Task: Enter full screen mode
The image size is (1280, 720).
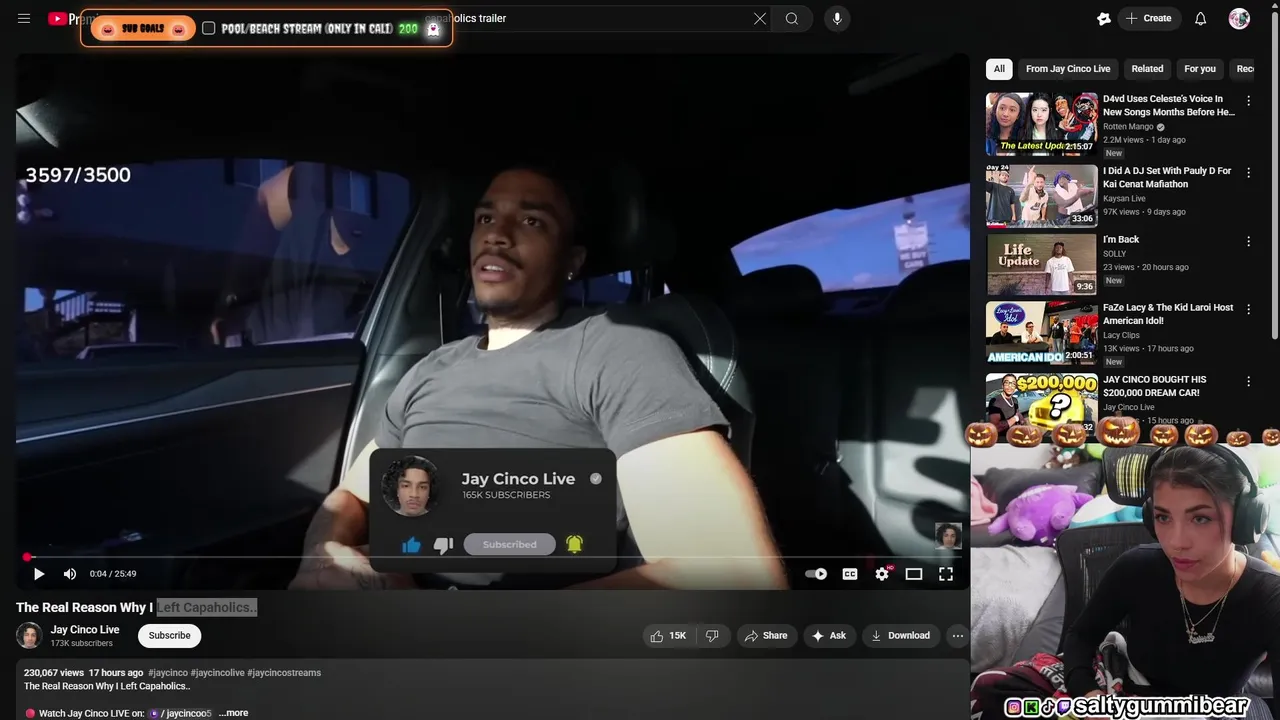Action: click(x=946, y=574)
